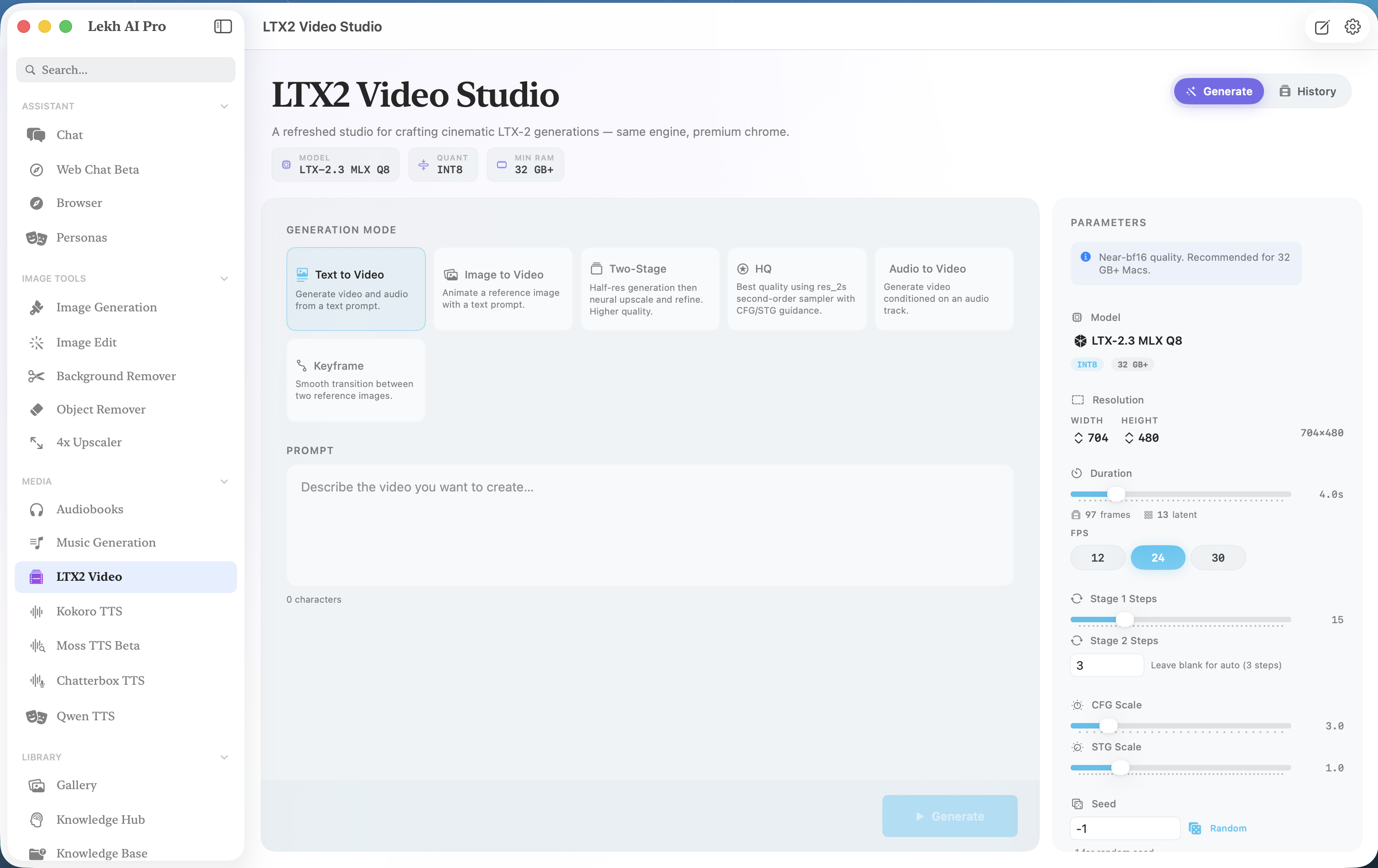1378x868 pixels.
Task: Click the Random seed dice icon
Action: 1195,828
